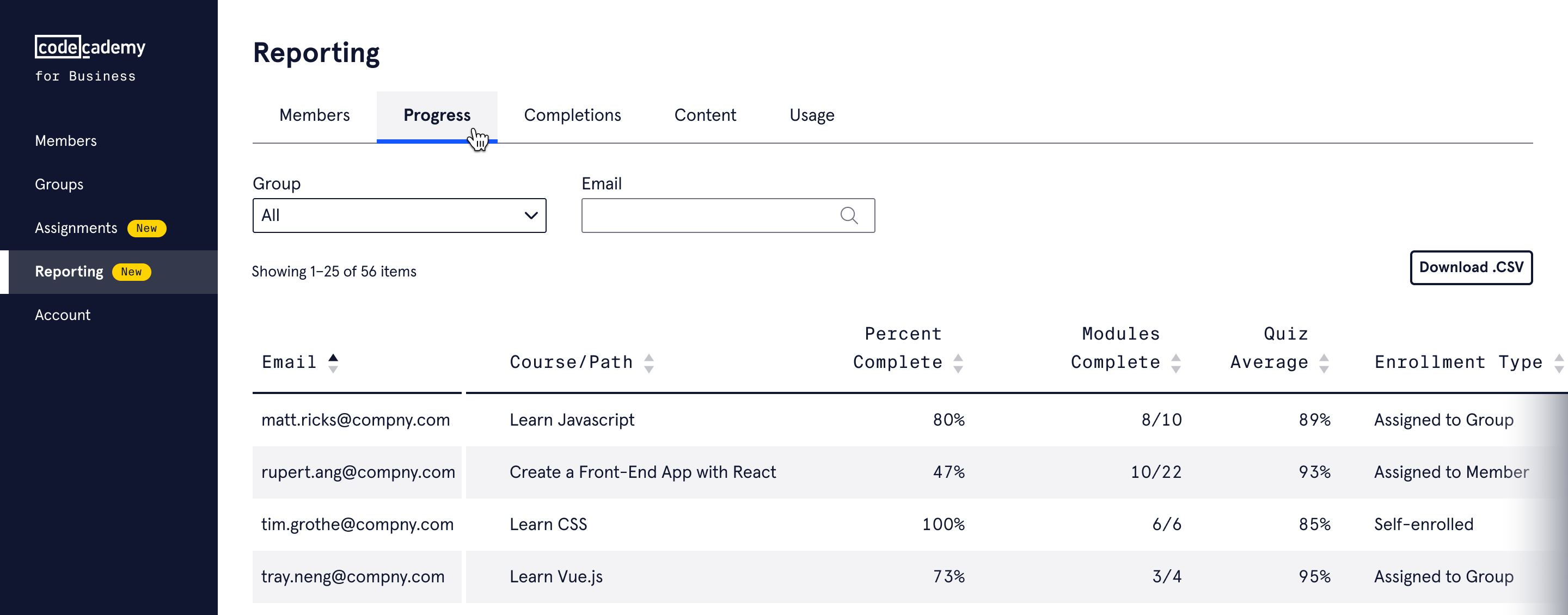Click the Download .CSV button
The height and width of the screenshot is (615, 1568).
(1471, 268)
